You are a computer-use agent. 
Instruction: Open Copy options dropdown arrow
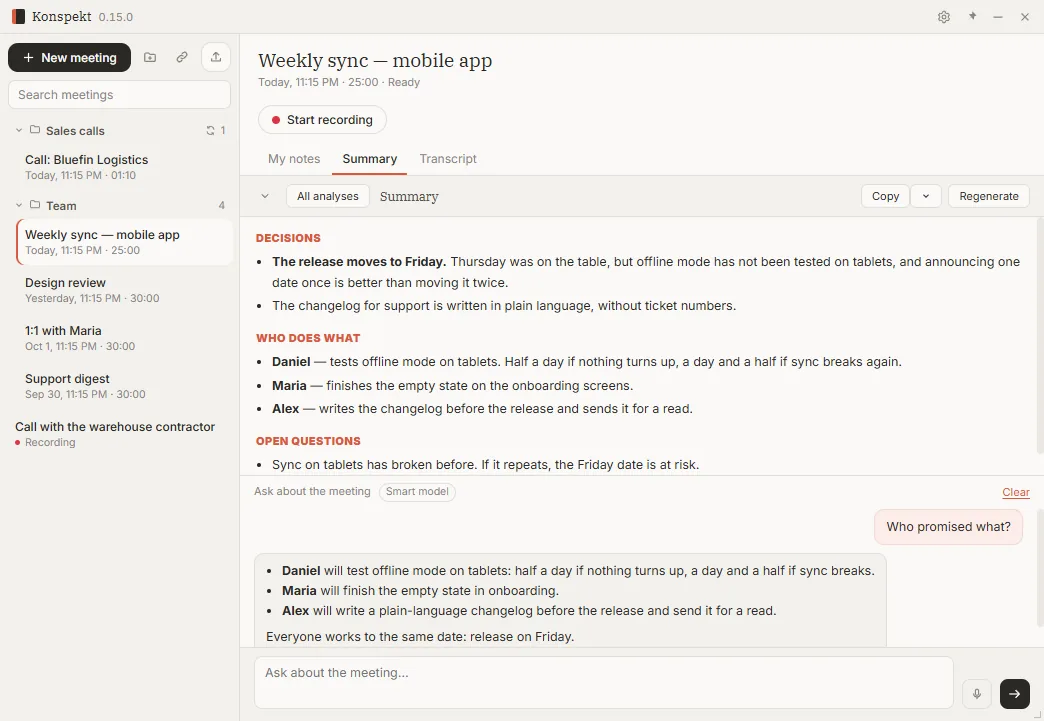925,196
